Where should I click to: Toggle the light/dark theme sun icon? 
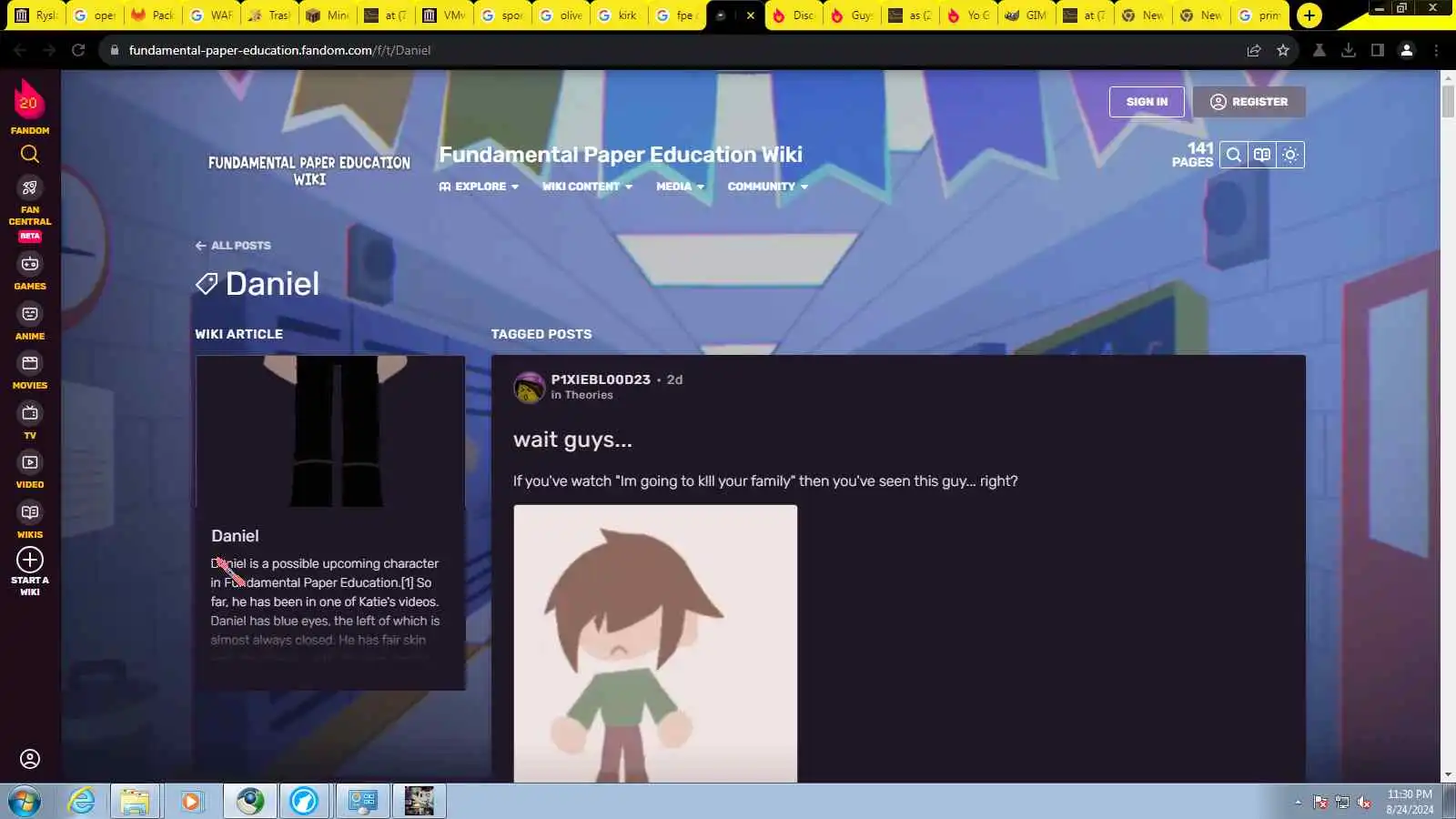1290,155
